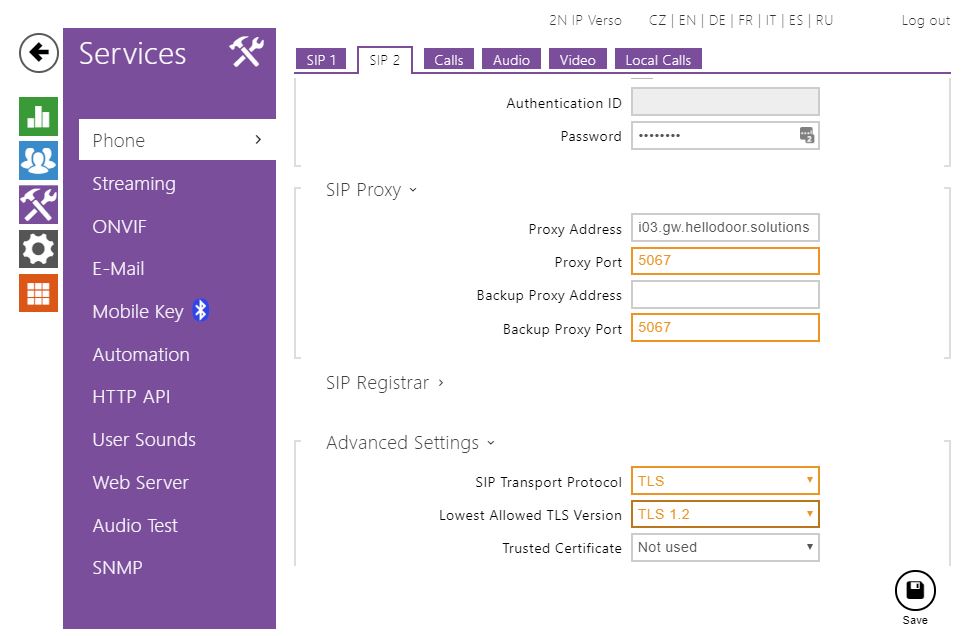The width and height of the screenshot is (969, 636).
Task: Switch to the SIP 1 tab
Action: click(322, 60)
